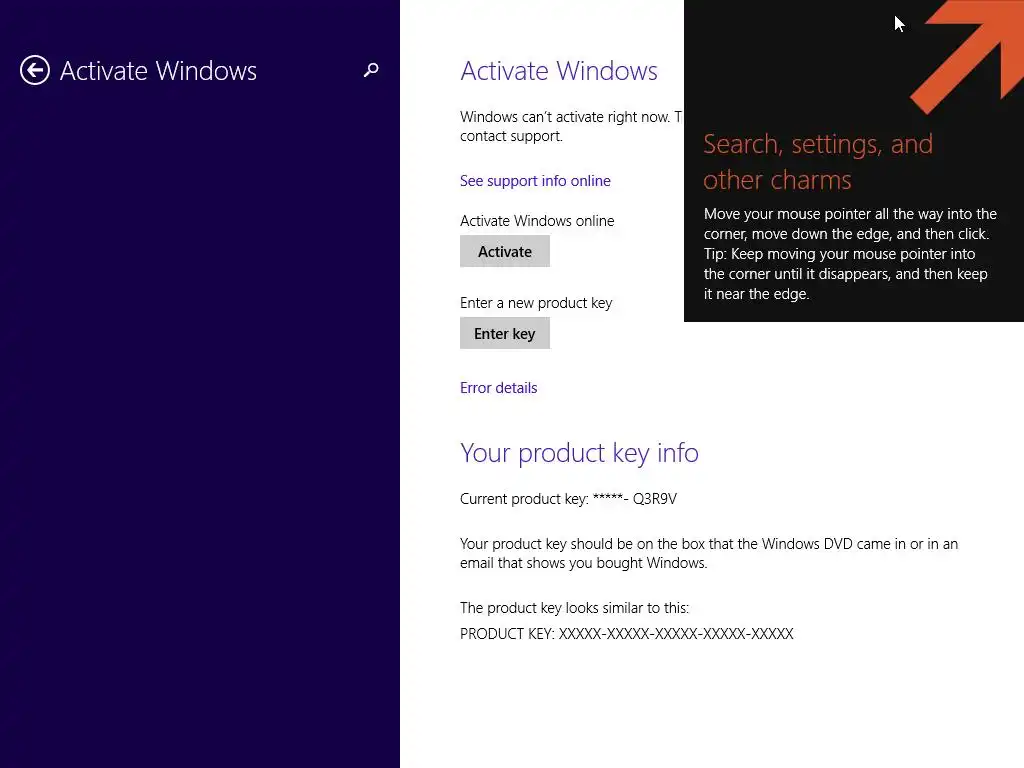Click the 'Move your mouse pointer' tip paragraph
1024x768 pixels.
(850, 254)
